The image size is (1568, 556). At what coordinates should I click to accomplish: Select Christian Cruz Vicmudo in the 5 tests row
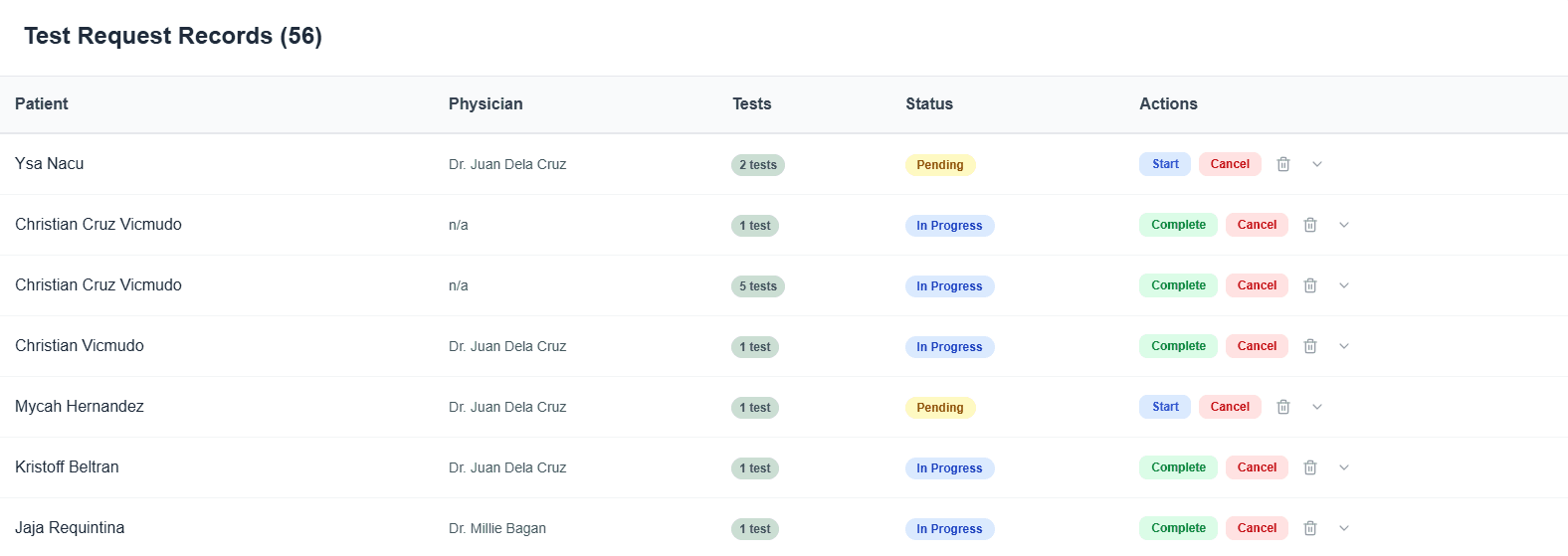click(98, 285)
